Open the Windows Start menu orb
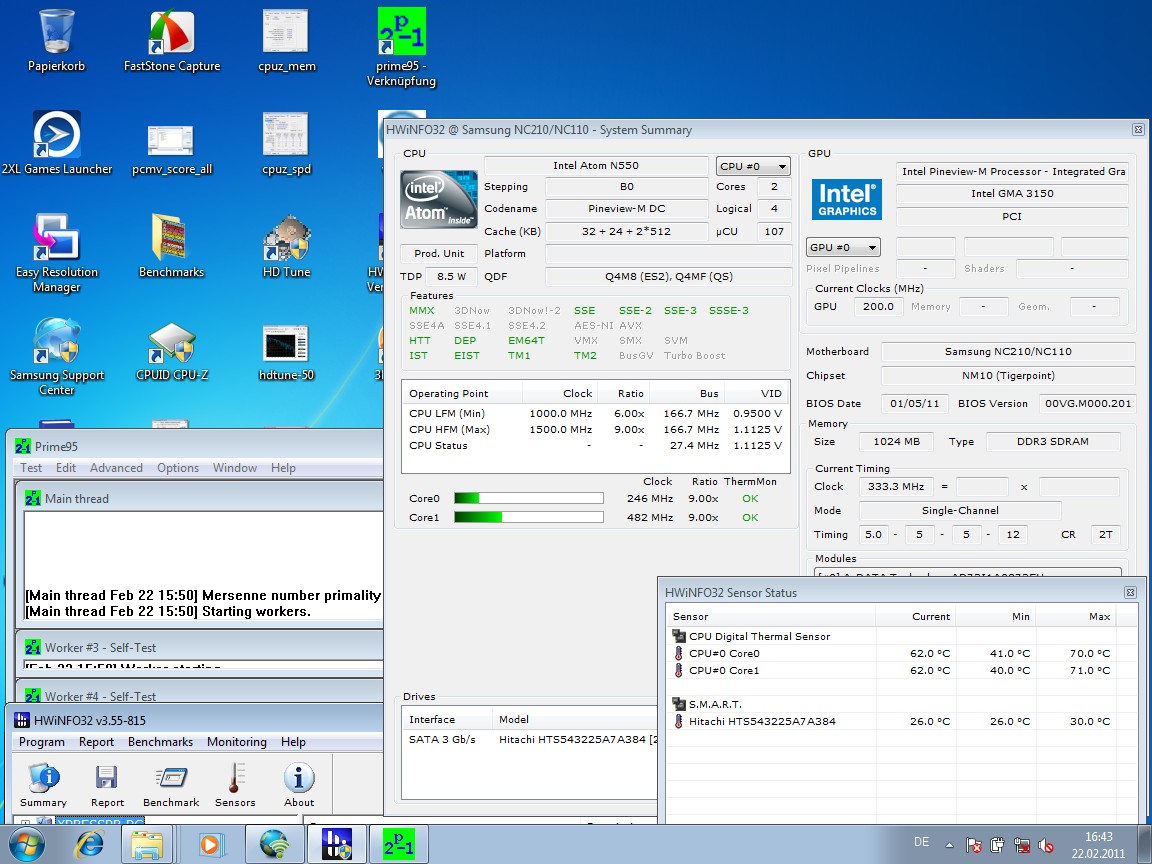The image size is (1152, 864). click(x=26, y=844)
